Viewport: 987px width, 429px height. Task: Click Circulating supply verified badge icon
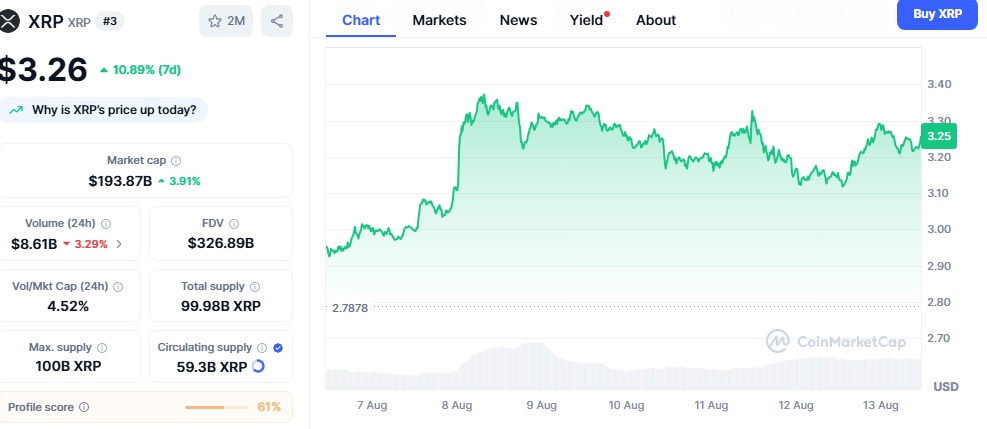click(x=278, y=347)
